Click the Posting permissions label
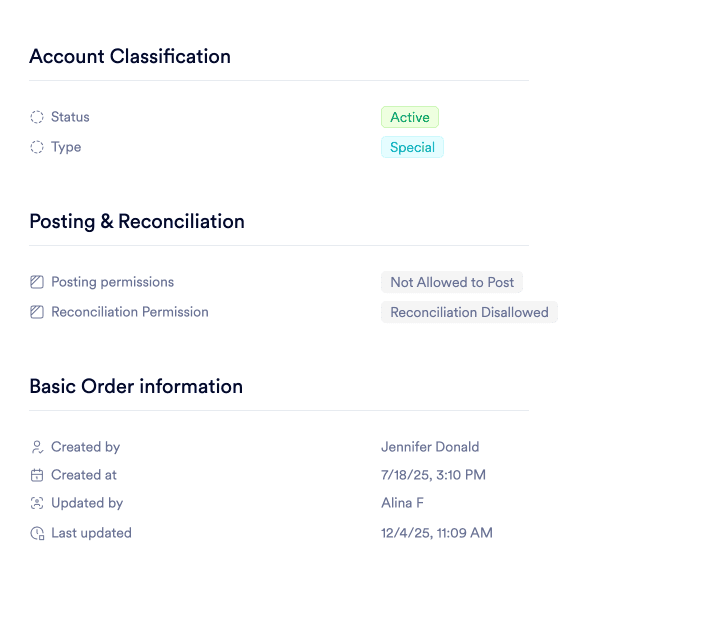 pyautogui.click(x=112, y=282)
